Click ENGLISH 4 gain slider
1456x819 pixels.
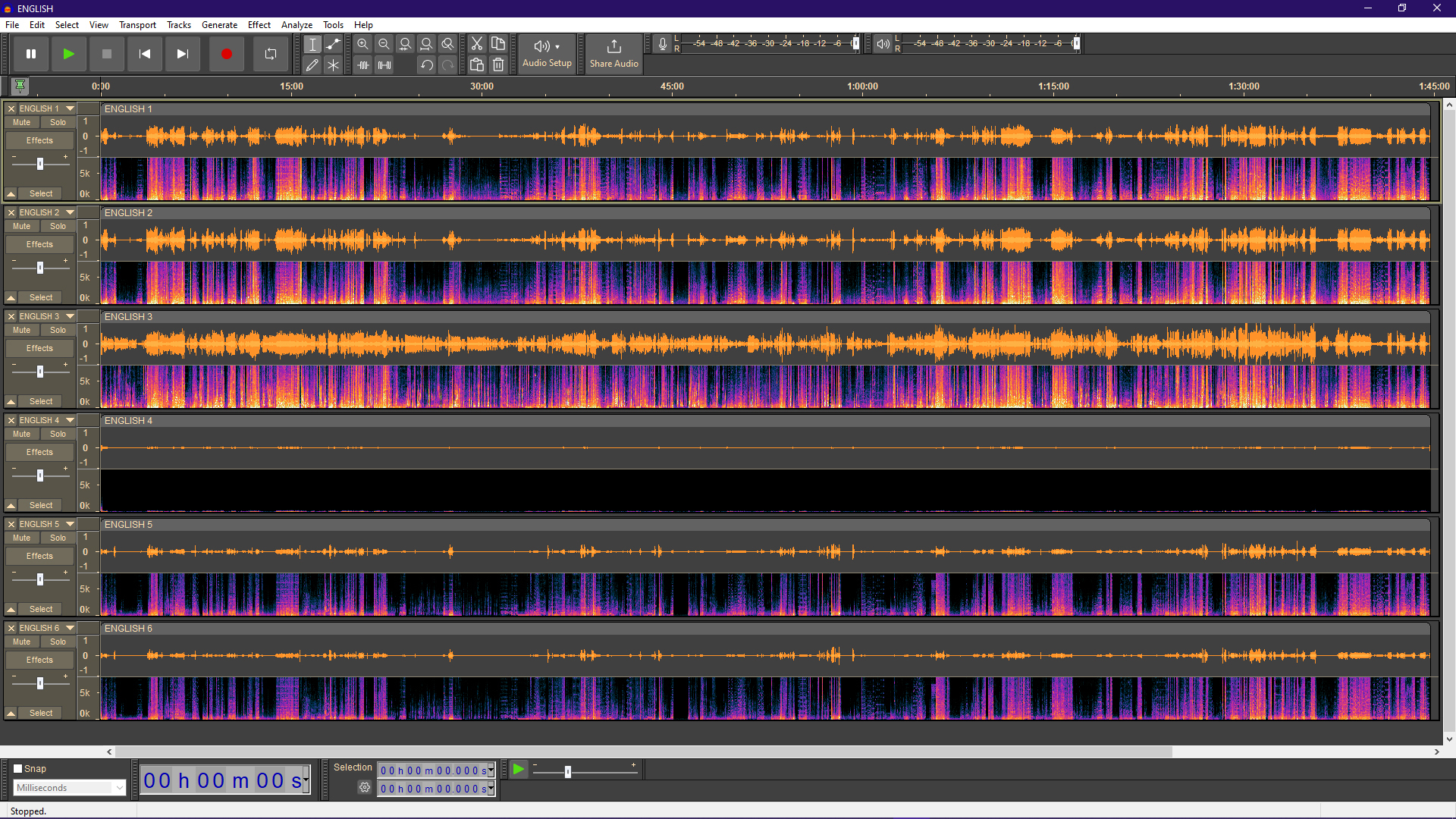point(40,475)
